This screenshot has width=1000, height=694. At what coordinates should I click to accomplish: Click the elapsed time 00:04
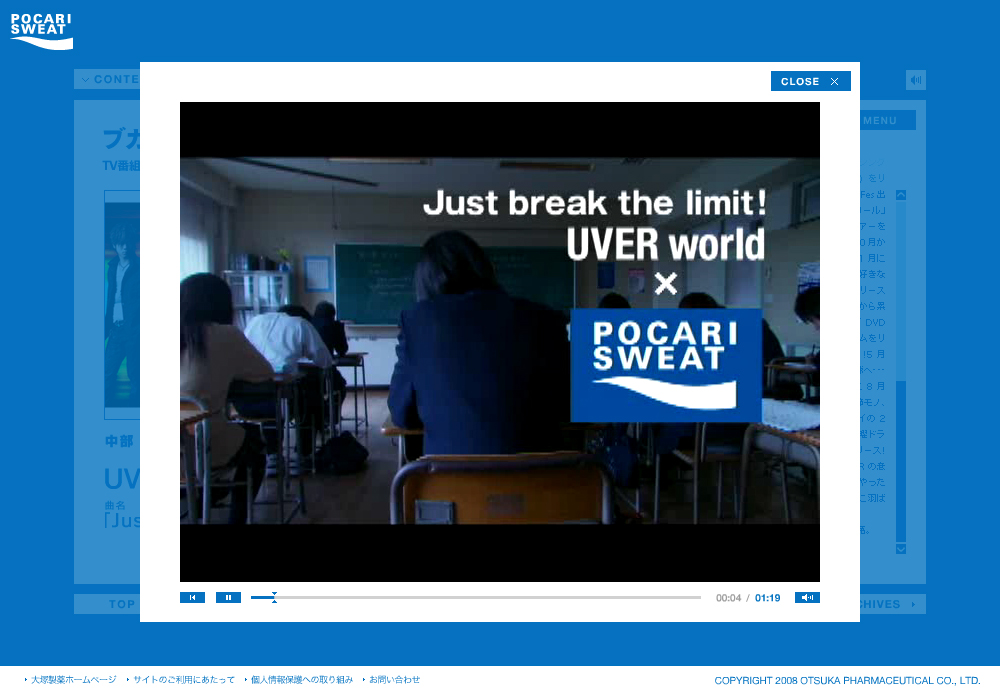(x=728, y=598)
